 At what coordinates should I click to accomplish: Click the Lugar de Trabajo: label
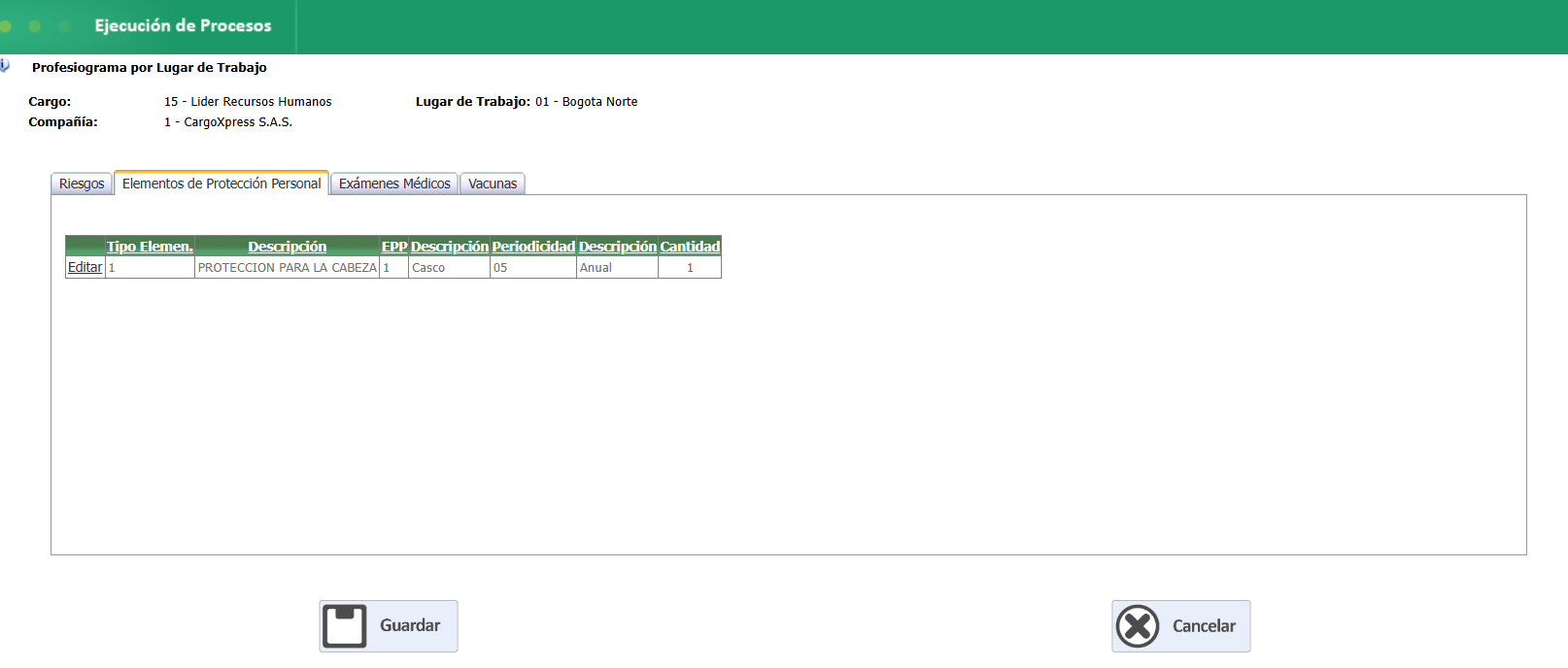click(473, 102)
